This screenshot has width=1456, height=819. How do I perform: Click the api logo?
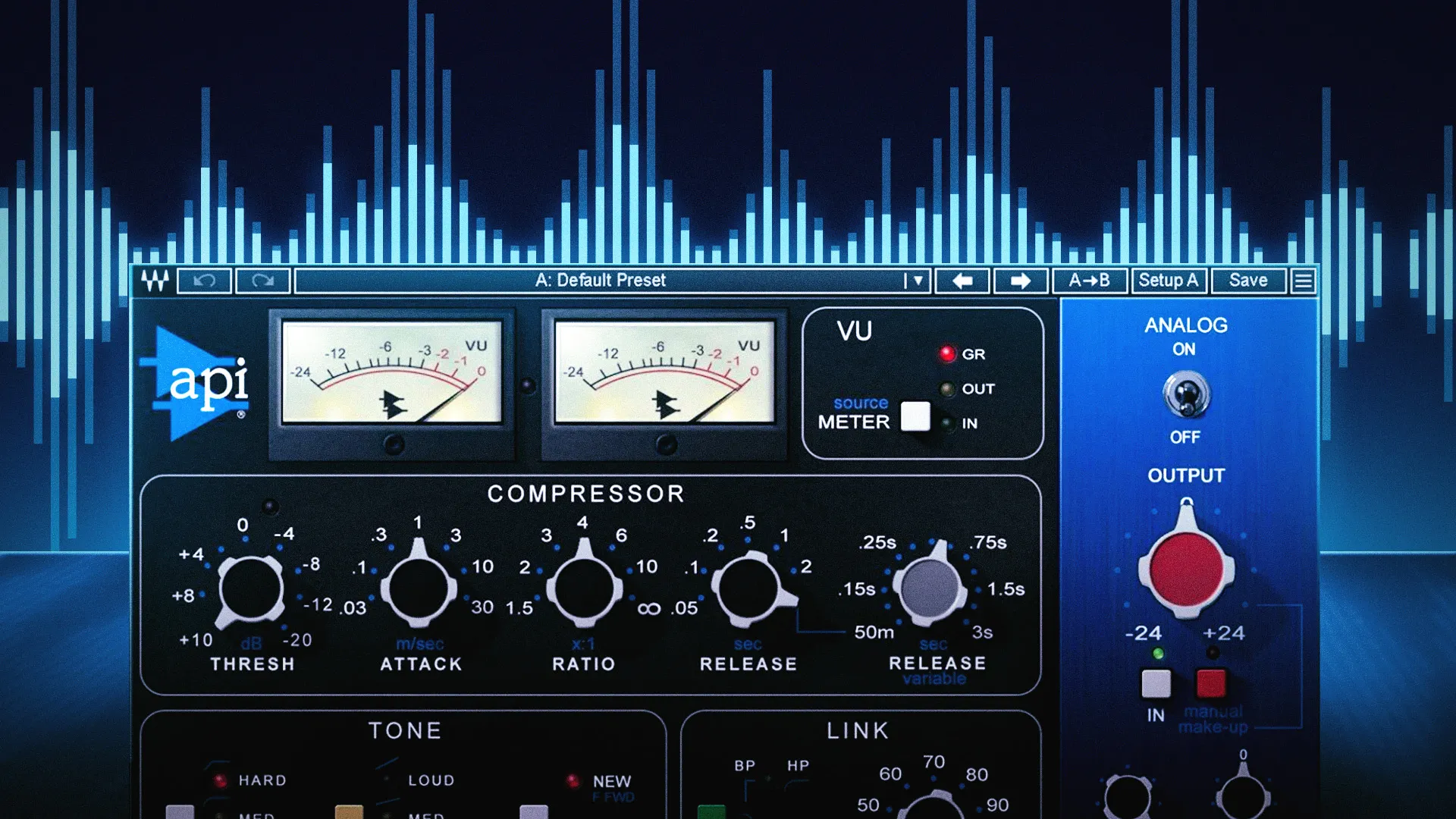click(197, 383)
